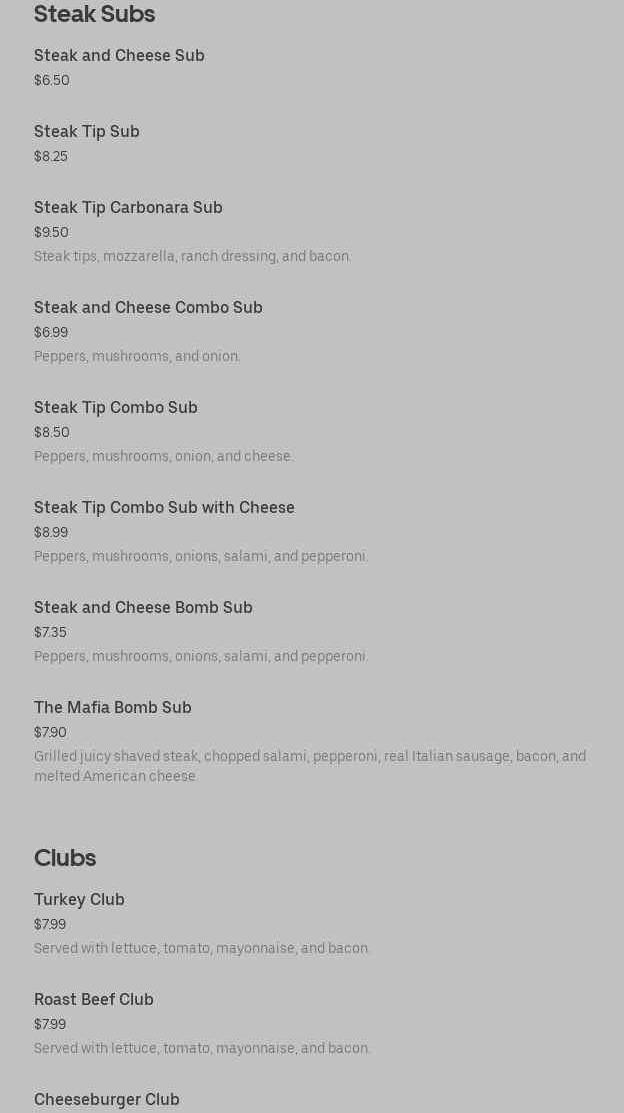Open the Steak and Cheese Bomb Sub
This screenshot has height=1113, width=624.
(x=143, y=608)
